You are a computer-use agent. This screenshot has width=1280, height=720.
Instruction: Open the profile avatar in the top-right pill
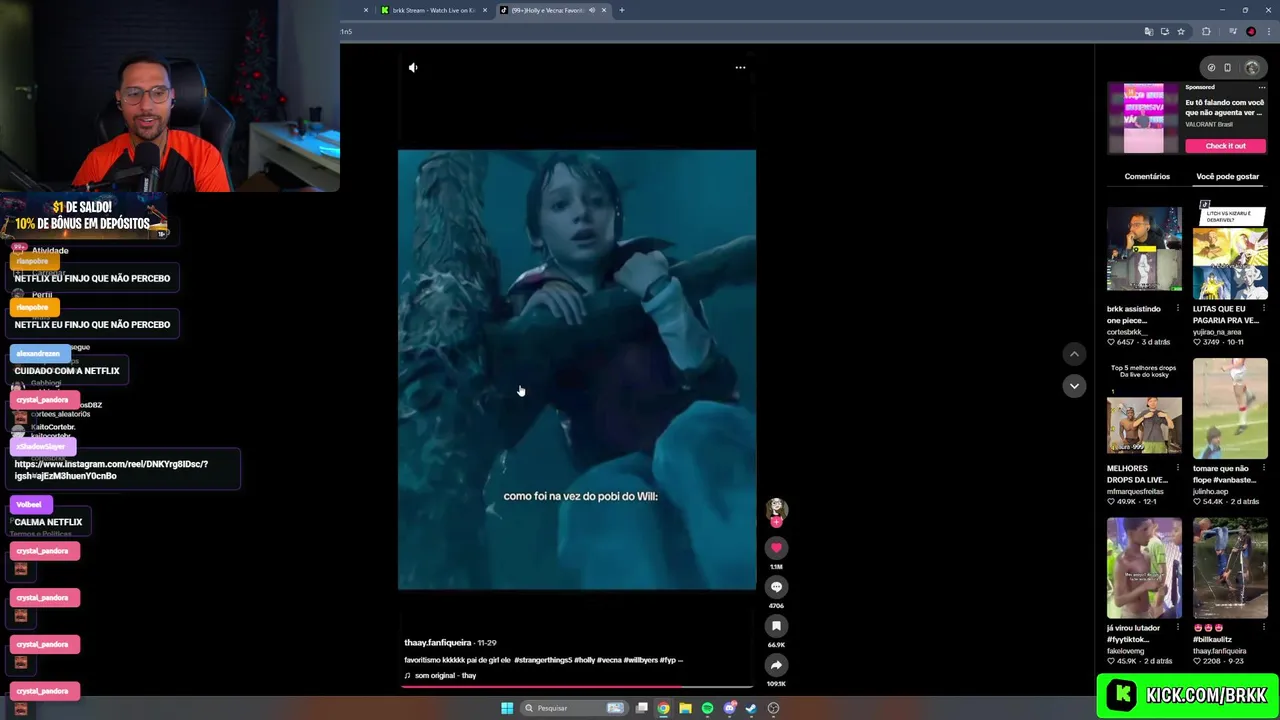[1252, 67]
